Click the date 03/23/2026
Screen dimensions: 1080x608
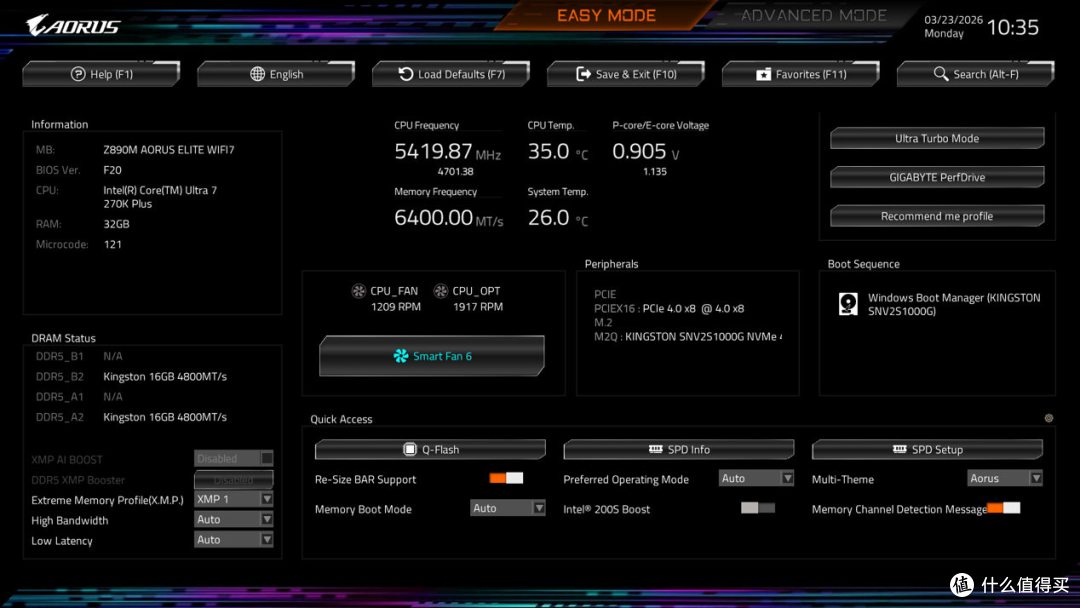[953, 20]
